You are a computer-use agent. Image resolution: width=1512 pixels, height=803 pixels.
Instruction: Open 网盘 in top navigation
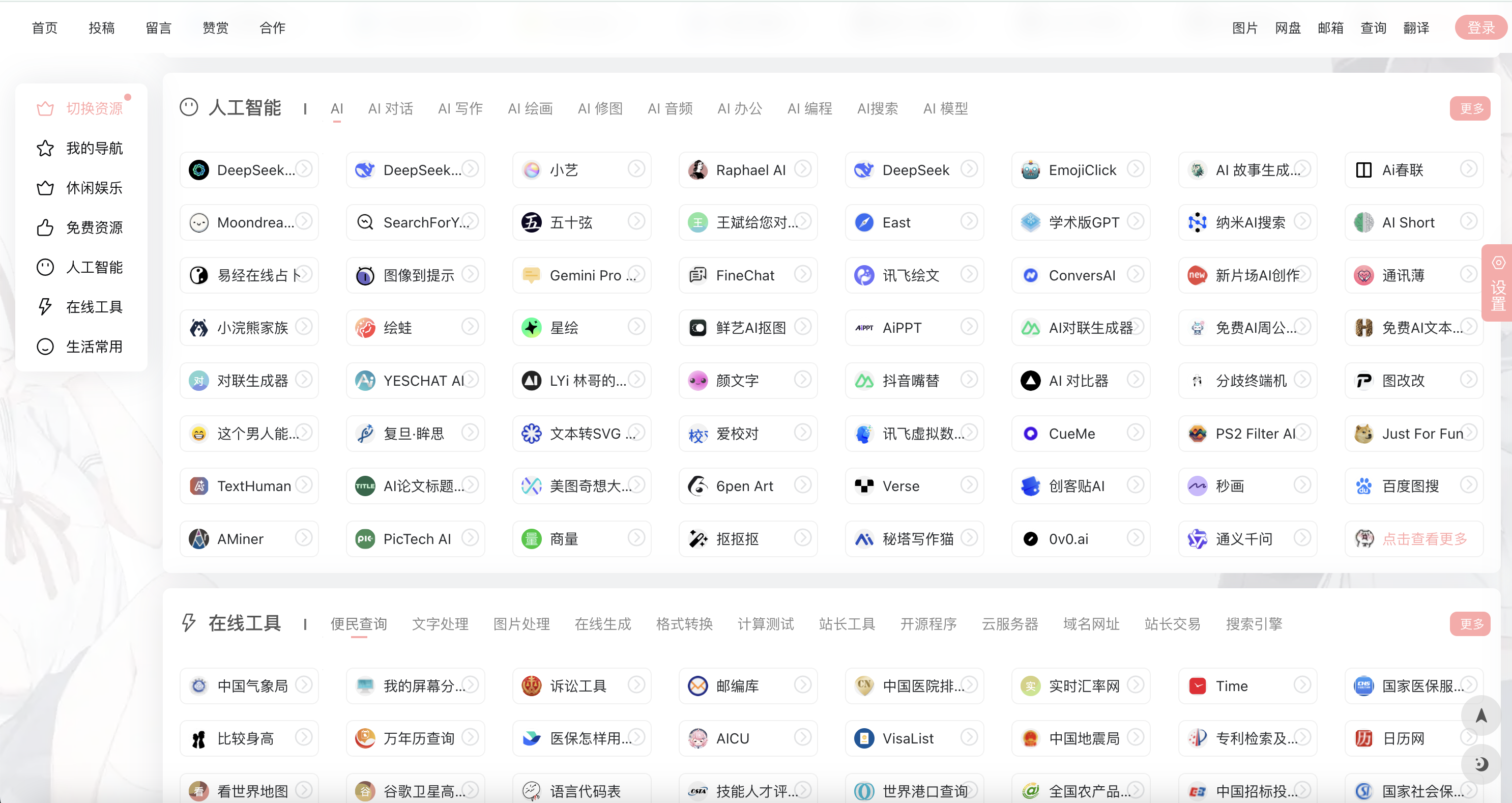[x=1287, y=27]
